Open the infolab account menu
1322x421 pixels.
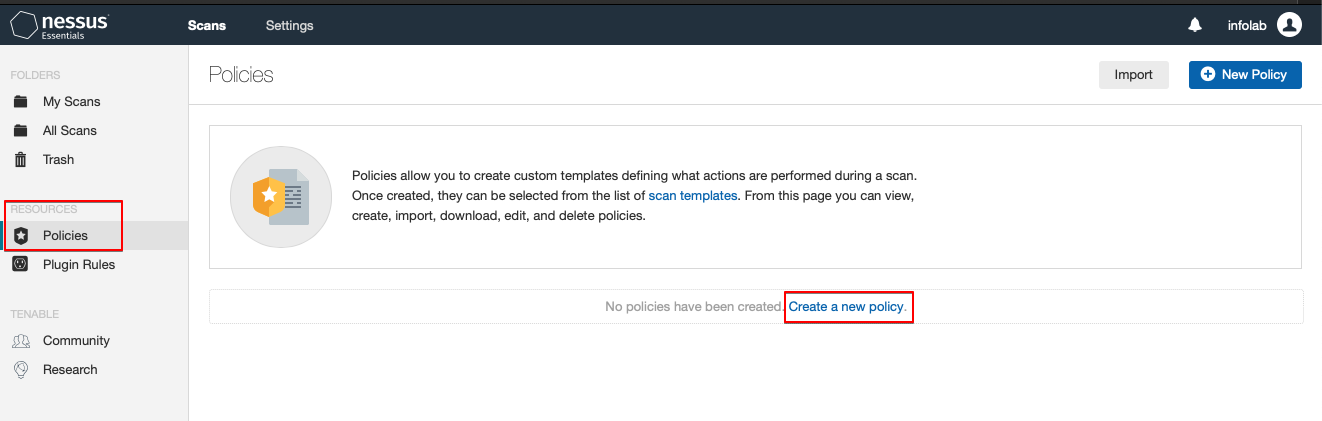(1247, 26)
